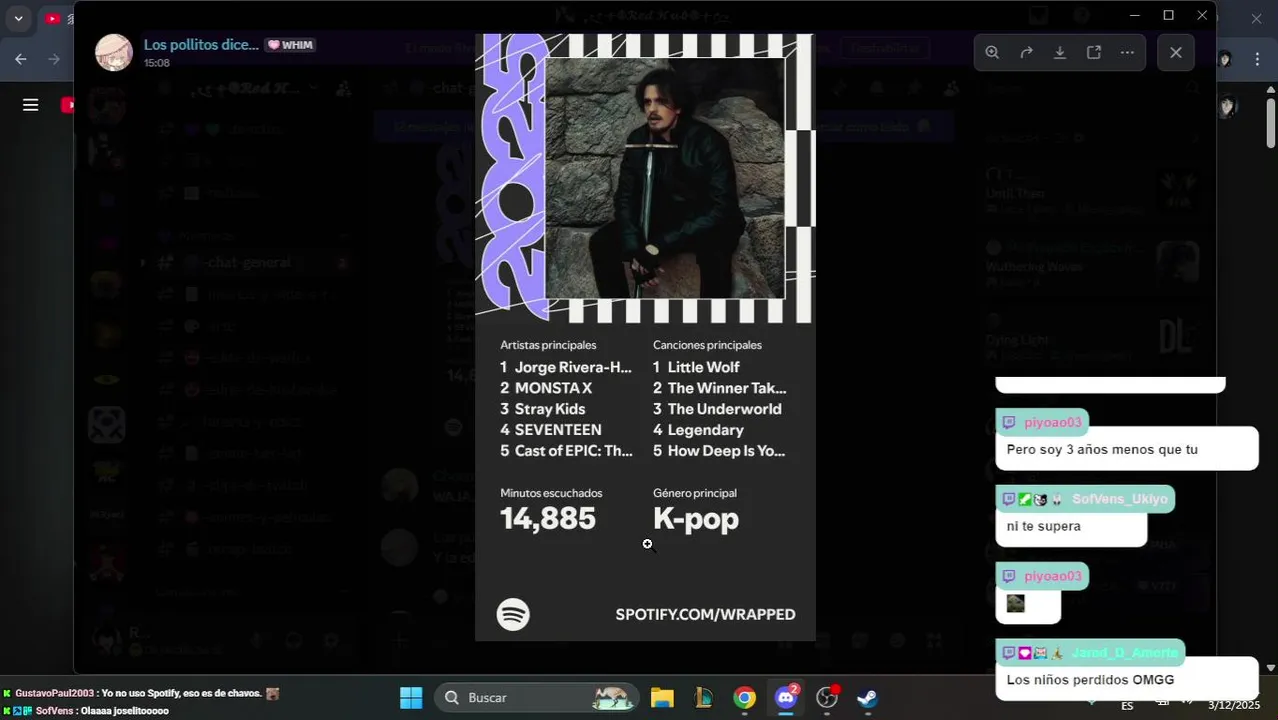1278x720 pixels.
Task: Click the sender's profile avatar in viewer header
Action: click(x=114, y=52)
